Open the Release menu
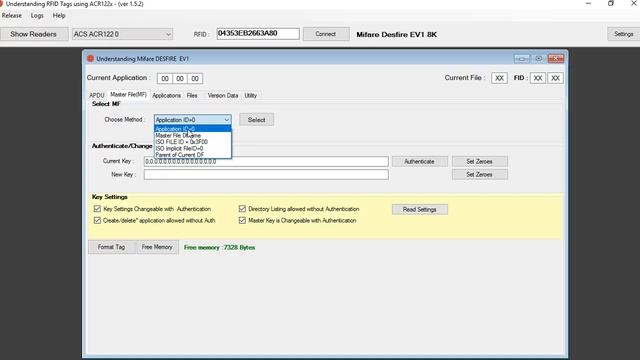This screenshot has width=640, height=360. tap(11, 16)
